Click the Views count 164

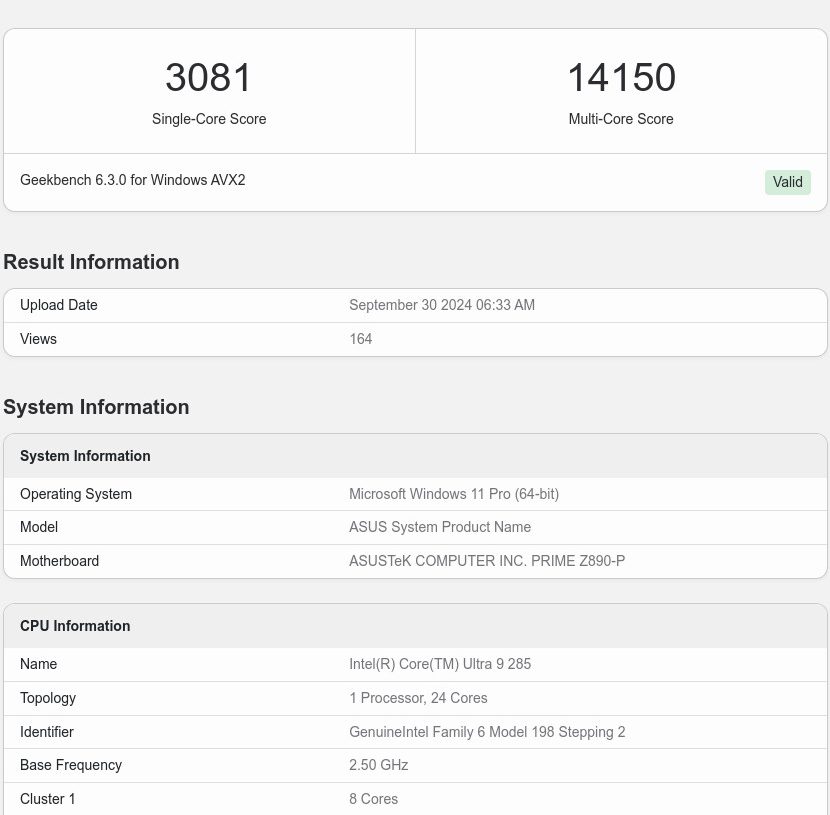coord(360,339)
